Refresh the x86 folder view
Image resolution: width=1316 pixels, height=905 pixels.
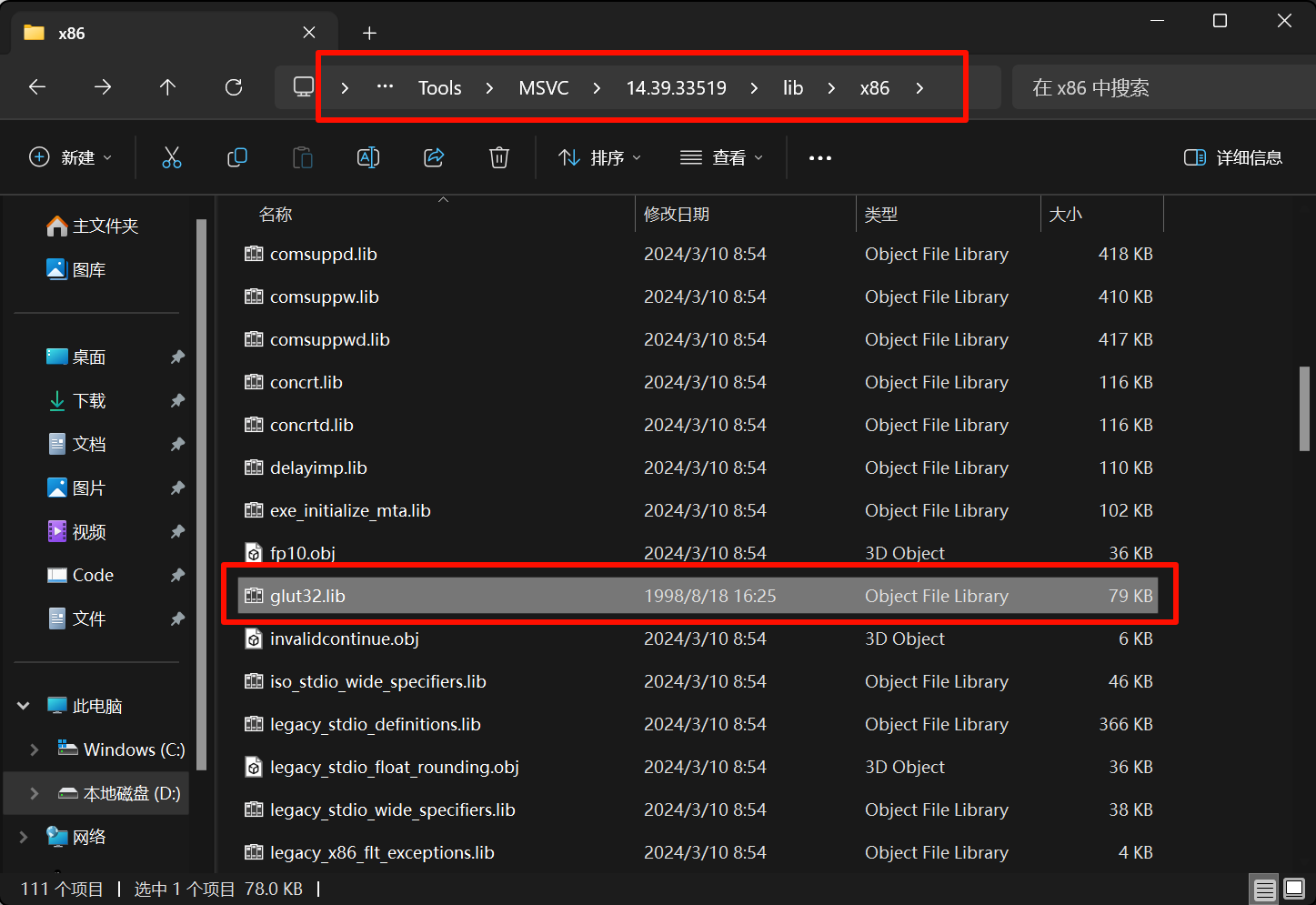[234, 87]
